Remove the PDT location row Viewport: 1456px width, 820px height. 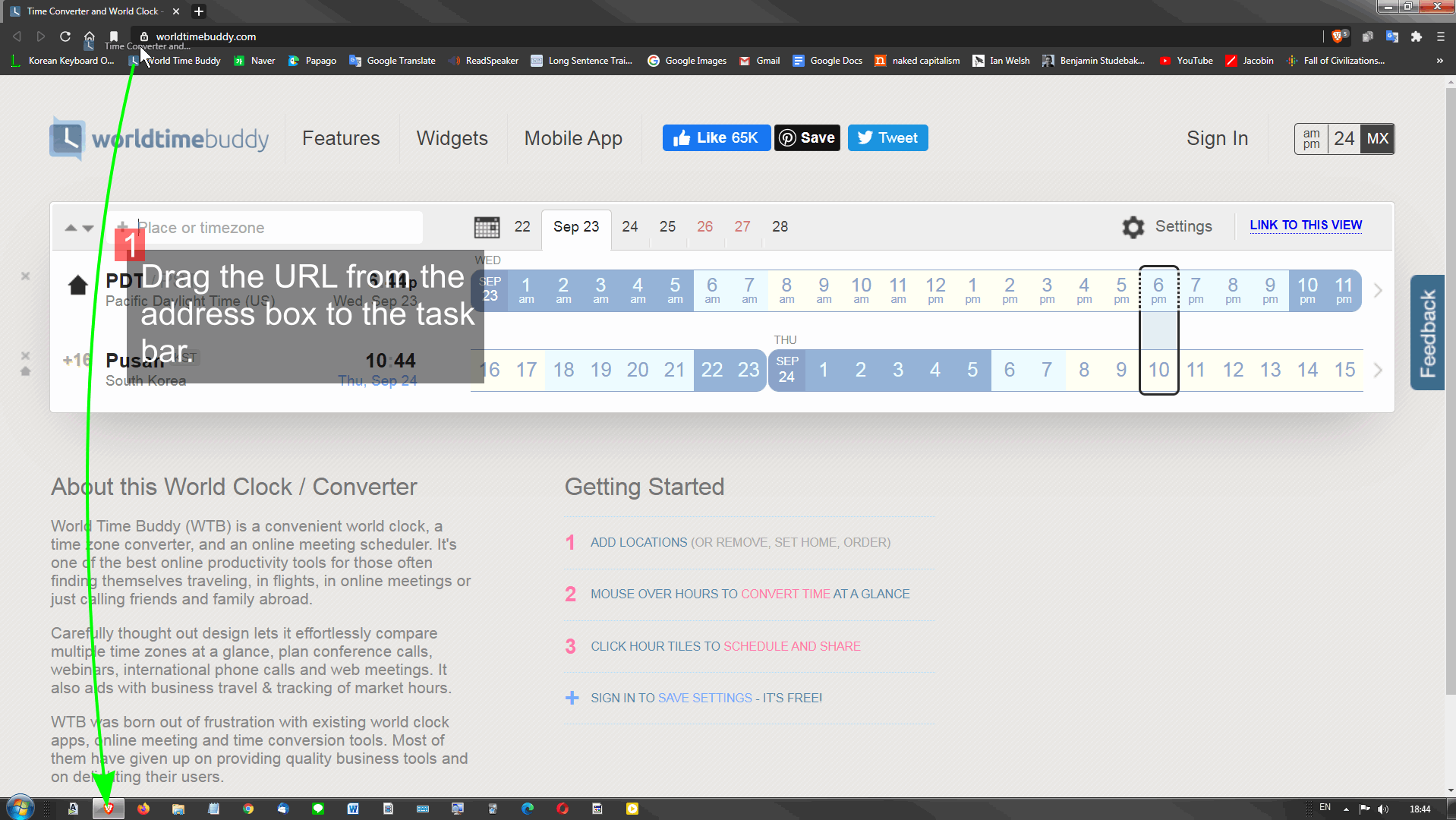coord(25,276)
